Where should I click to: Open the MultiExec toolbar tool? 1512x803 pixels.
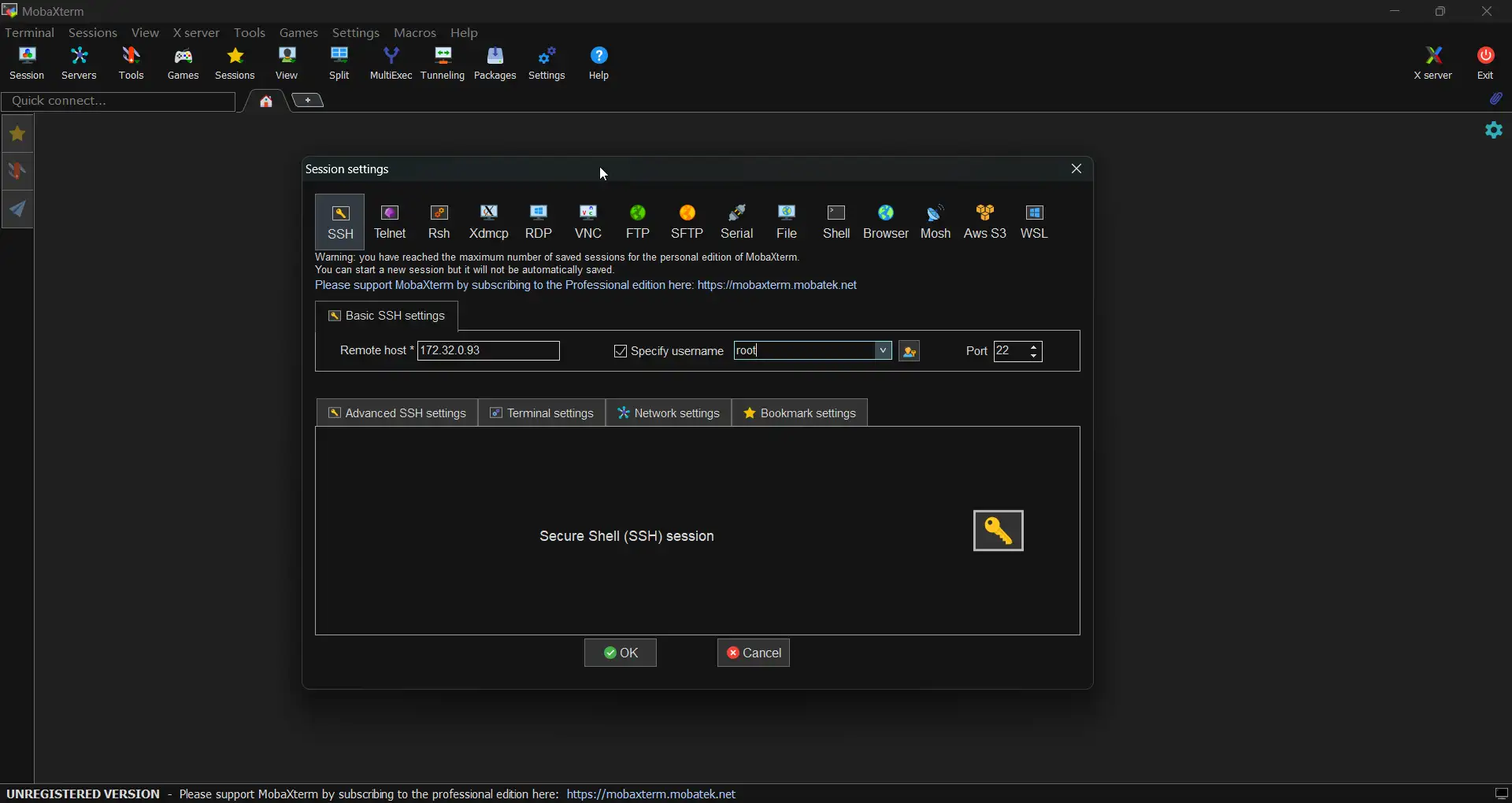coord(391,64)
